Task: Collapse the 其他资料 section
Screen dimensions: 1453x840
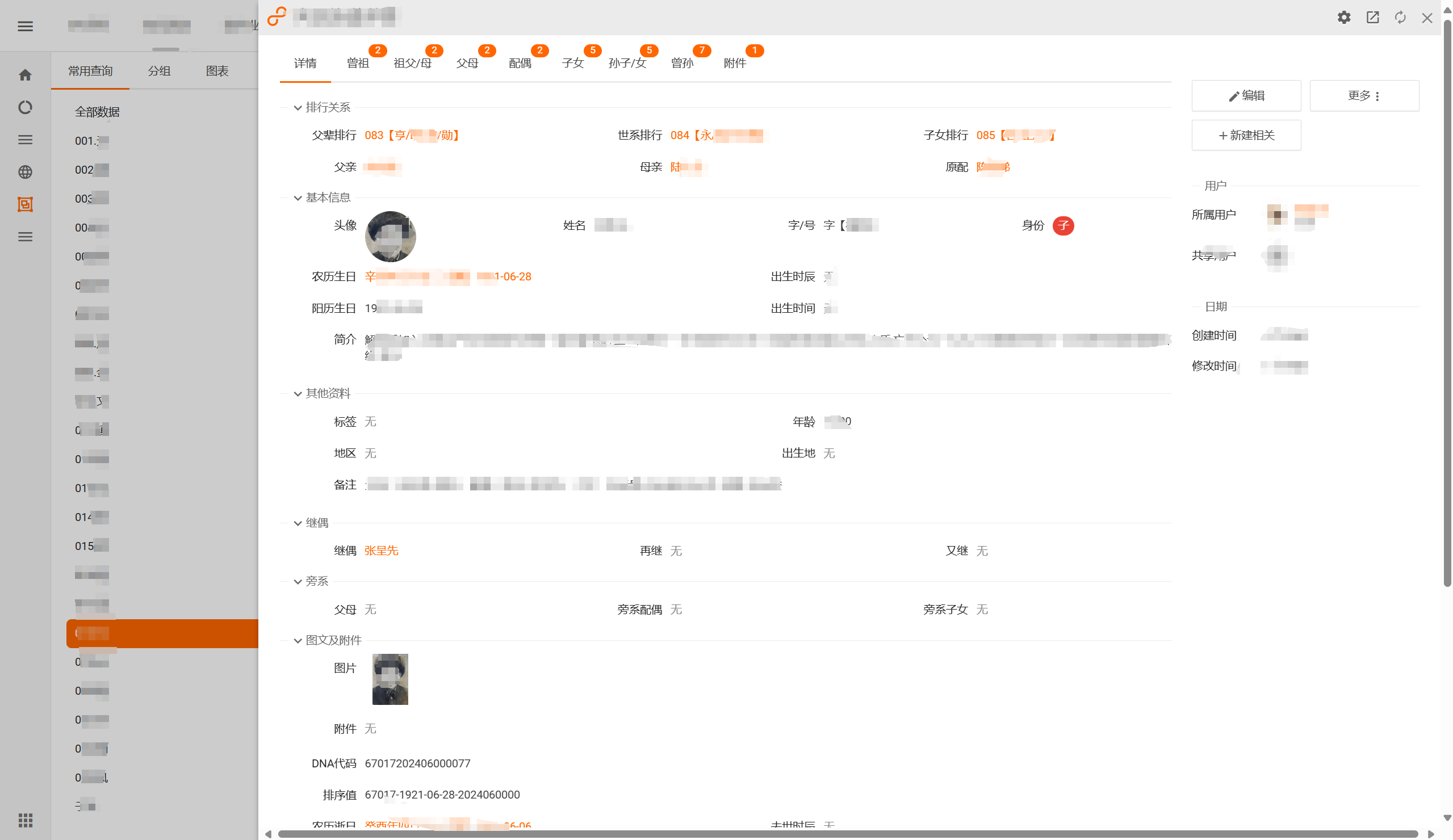Action: click(x=298, y=394)
